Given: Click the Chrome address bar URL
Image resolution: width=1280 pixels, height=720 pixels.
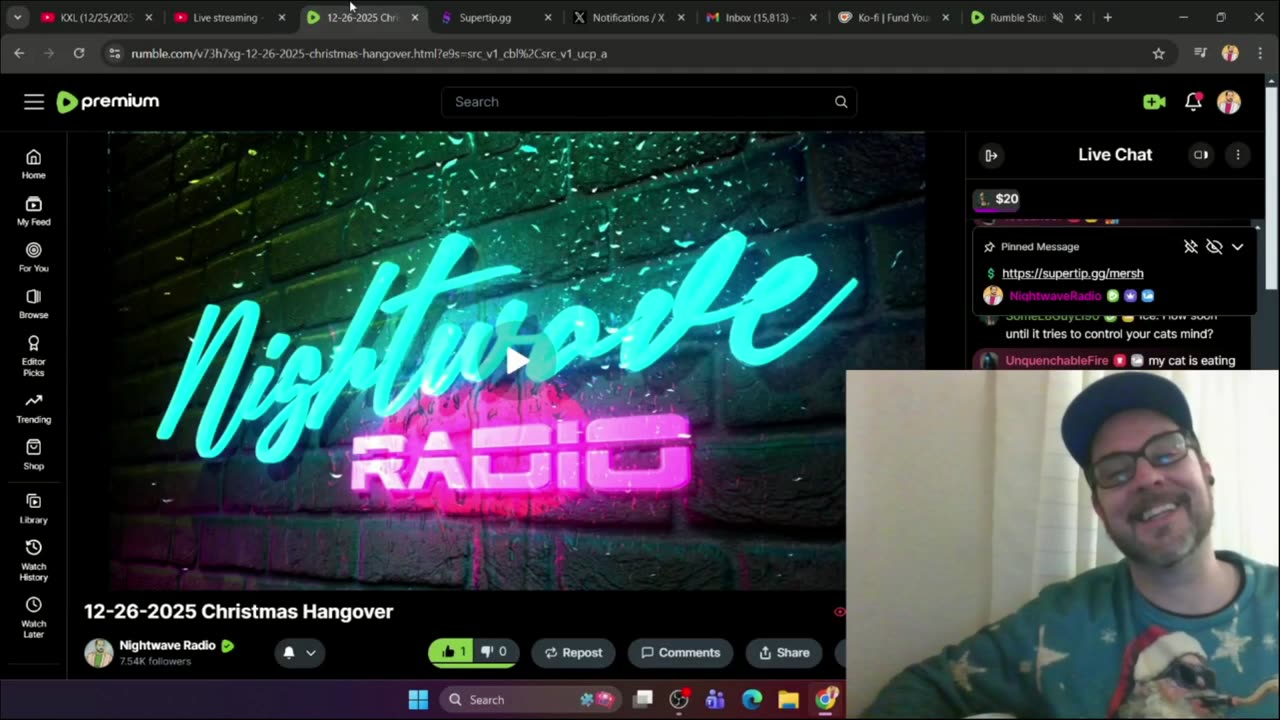Looking at the screenshot, I should coord(369,54).
